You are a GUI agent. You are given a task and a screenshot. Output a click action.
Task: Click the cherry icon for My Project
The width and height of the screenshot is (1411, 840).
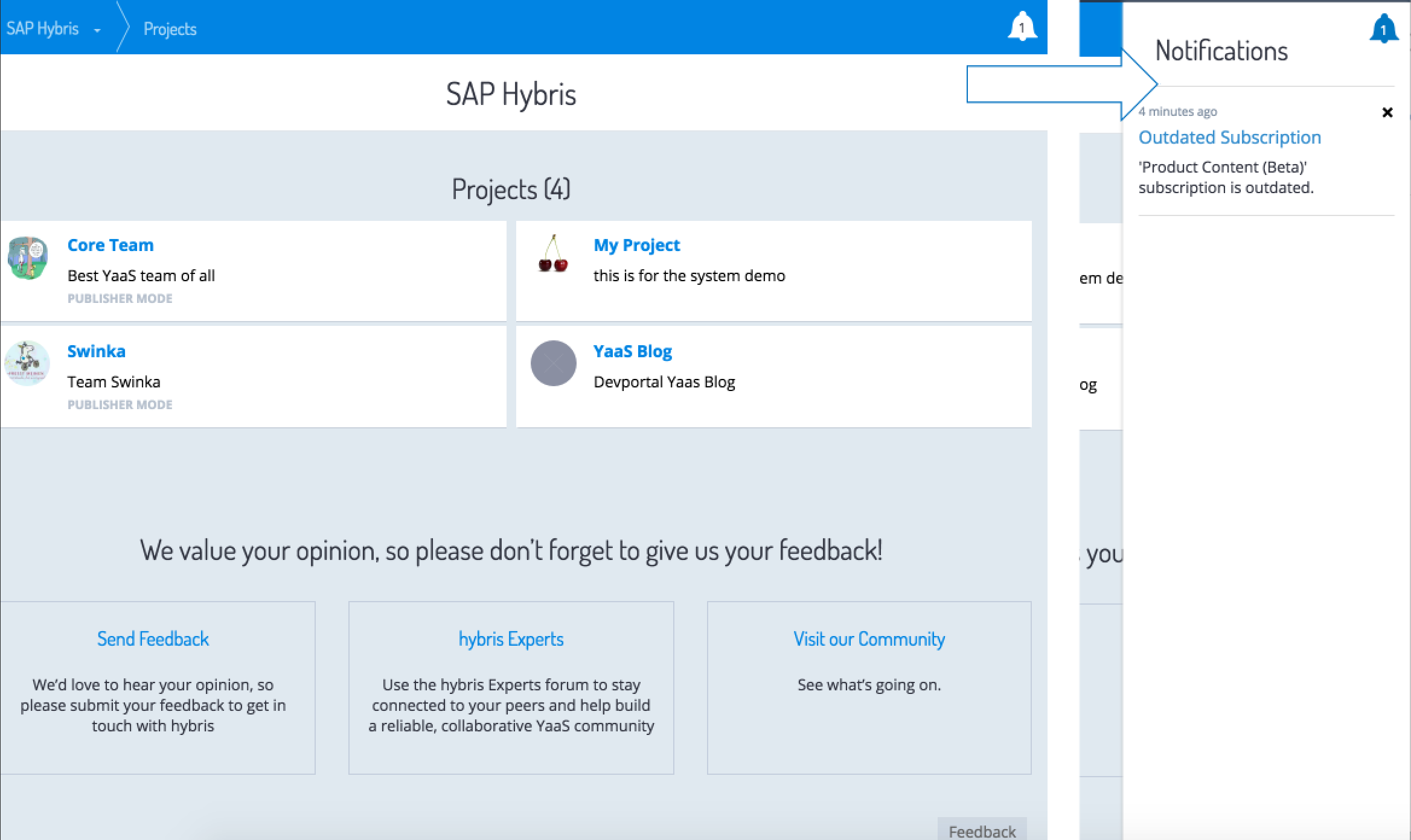(553, 254)
